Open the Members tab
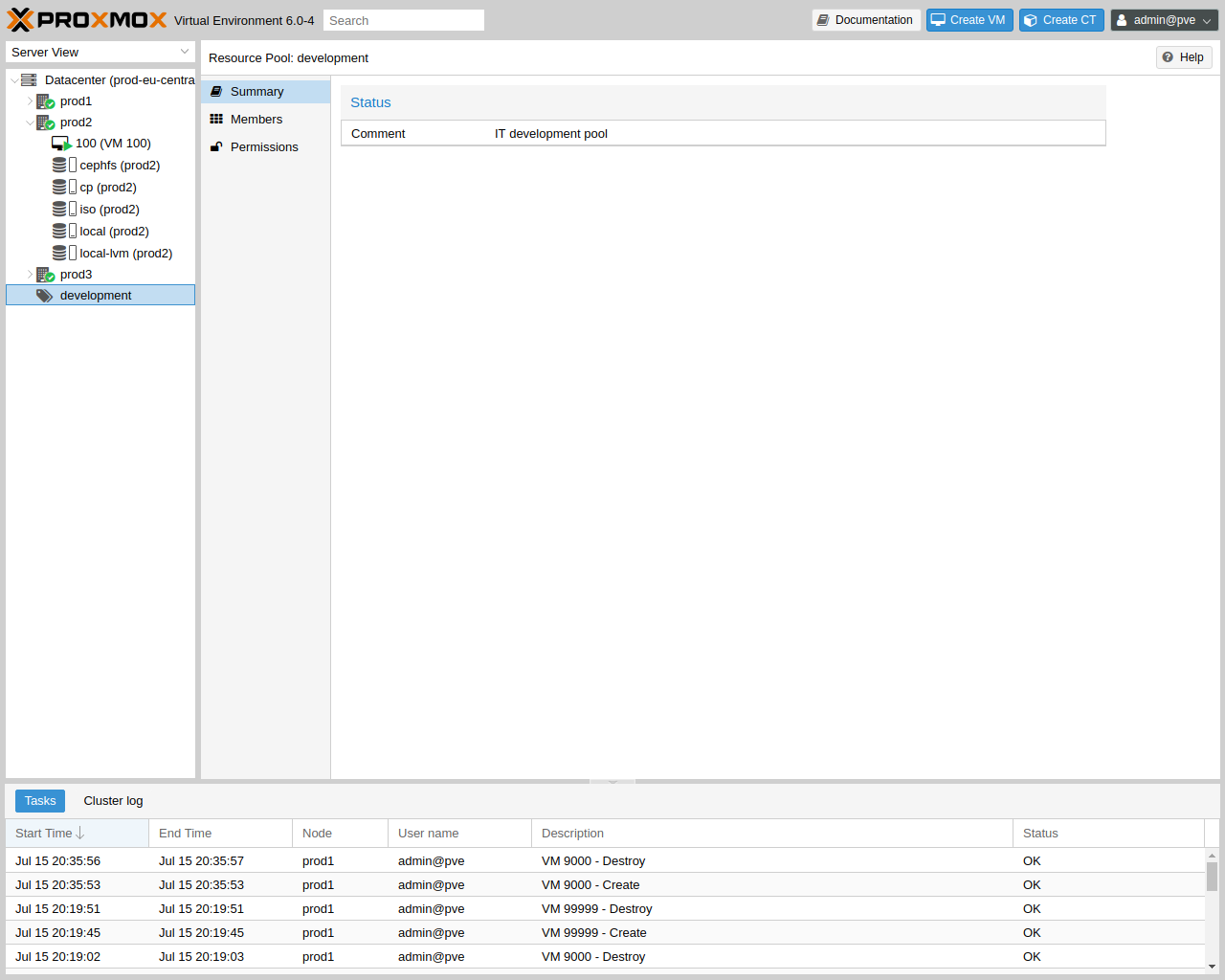The image size is (1225, 980). pos(256,120)
